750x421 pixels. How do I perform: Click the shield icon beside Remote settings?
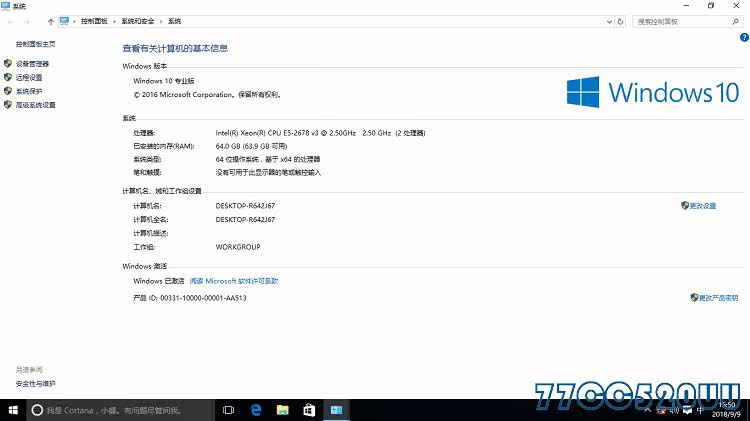click(x=8, y=77)
